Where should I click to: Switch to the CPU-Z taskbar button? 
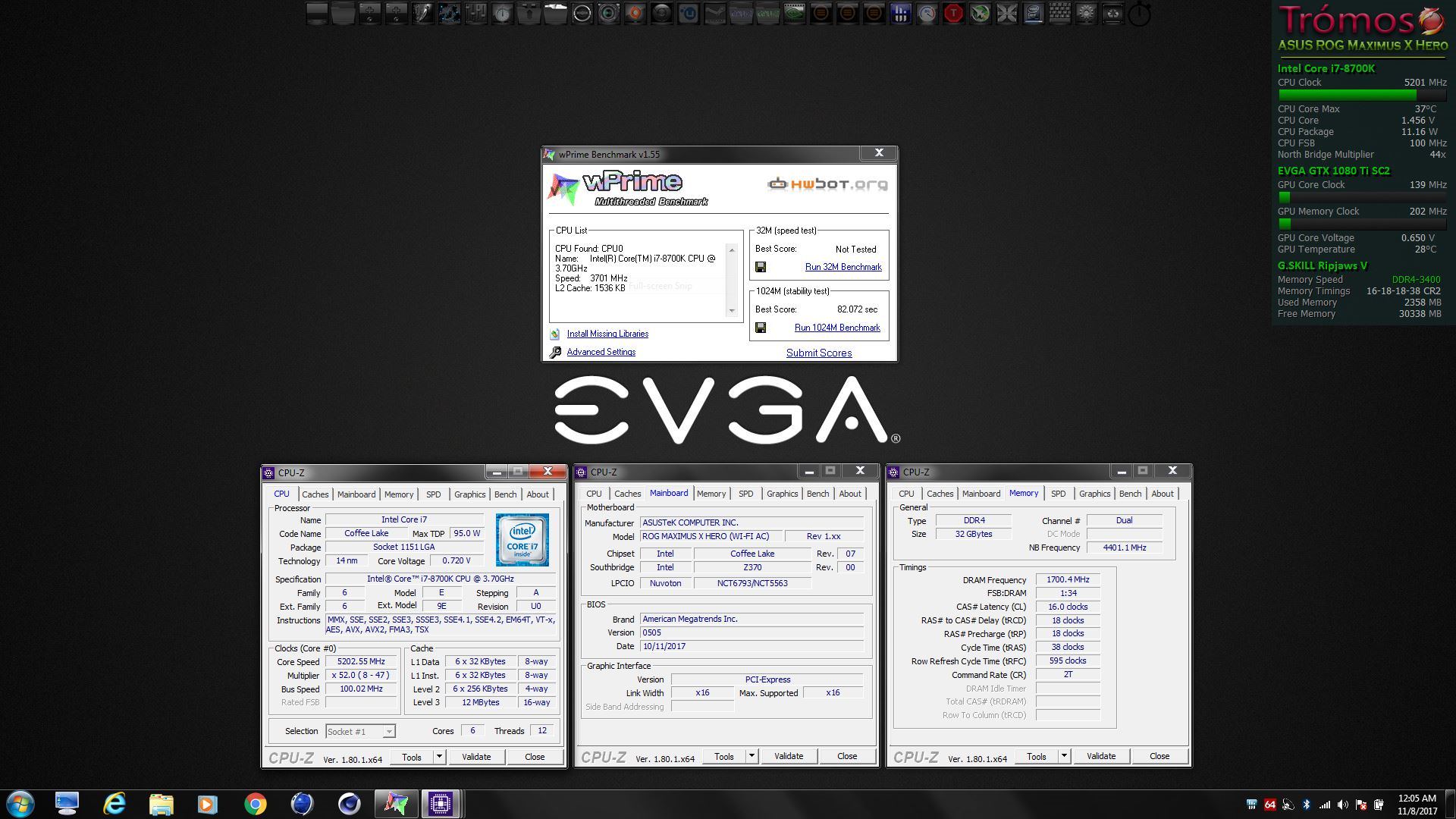[441, 804]
